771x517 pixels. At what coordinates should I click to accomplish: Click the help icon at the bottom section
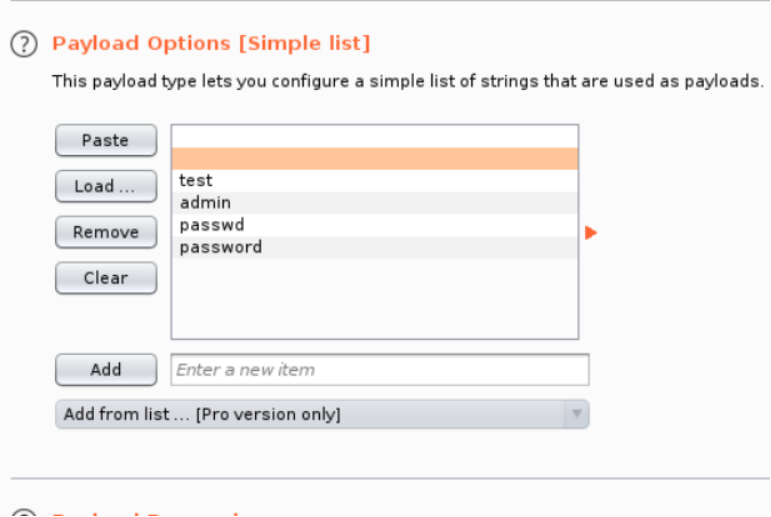24,512
